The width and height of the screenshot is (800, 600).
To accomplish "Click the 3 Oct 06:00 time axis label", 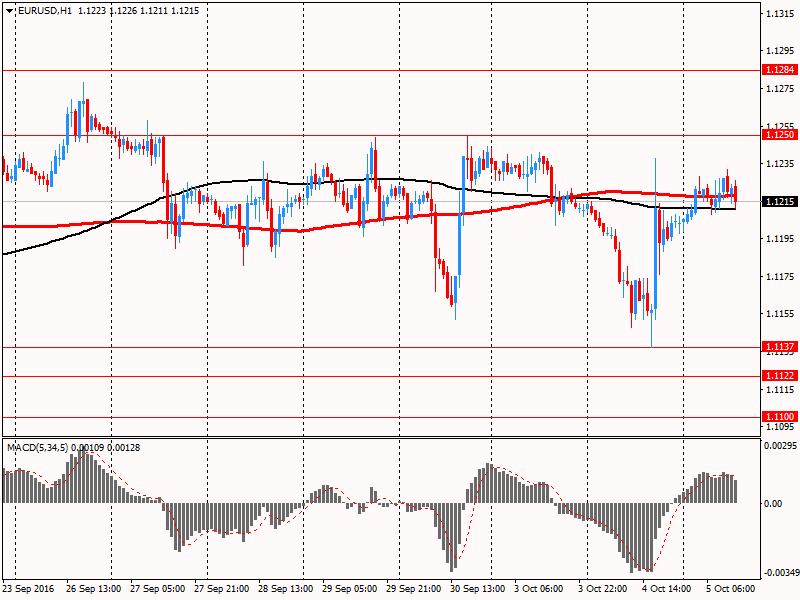I will (x=539, y=589).
